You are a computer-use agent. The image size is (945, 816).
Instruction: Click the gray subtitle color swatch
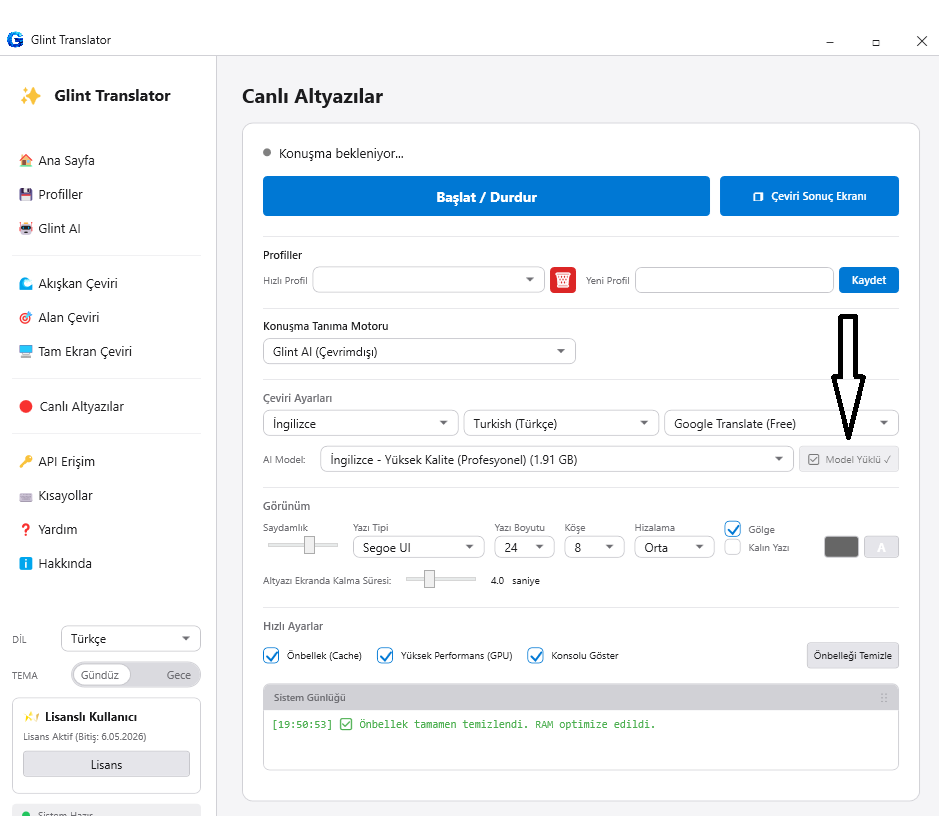point(841,547)
